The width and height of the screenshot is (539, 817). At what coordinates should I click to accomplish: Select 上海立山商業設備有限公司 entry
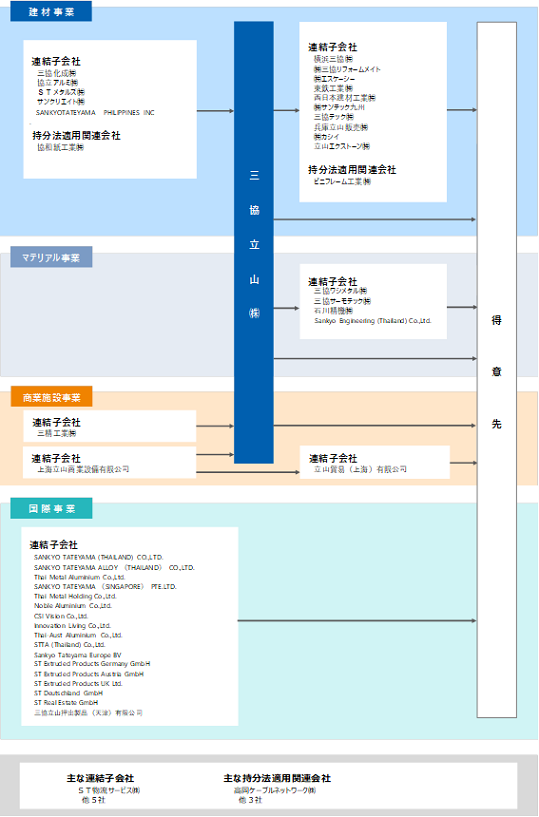(83, 469)
